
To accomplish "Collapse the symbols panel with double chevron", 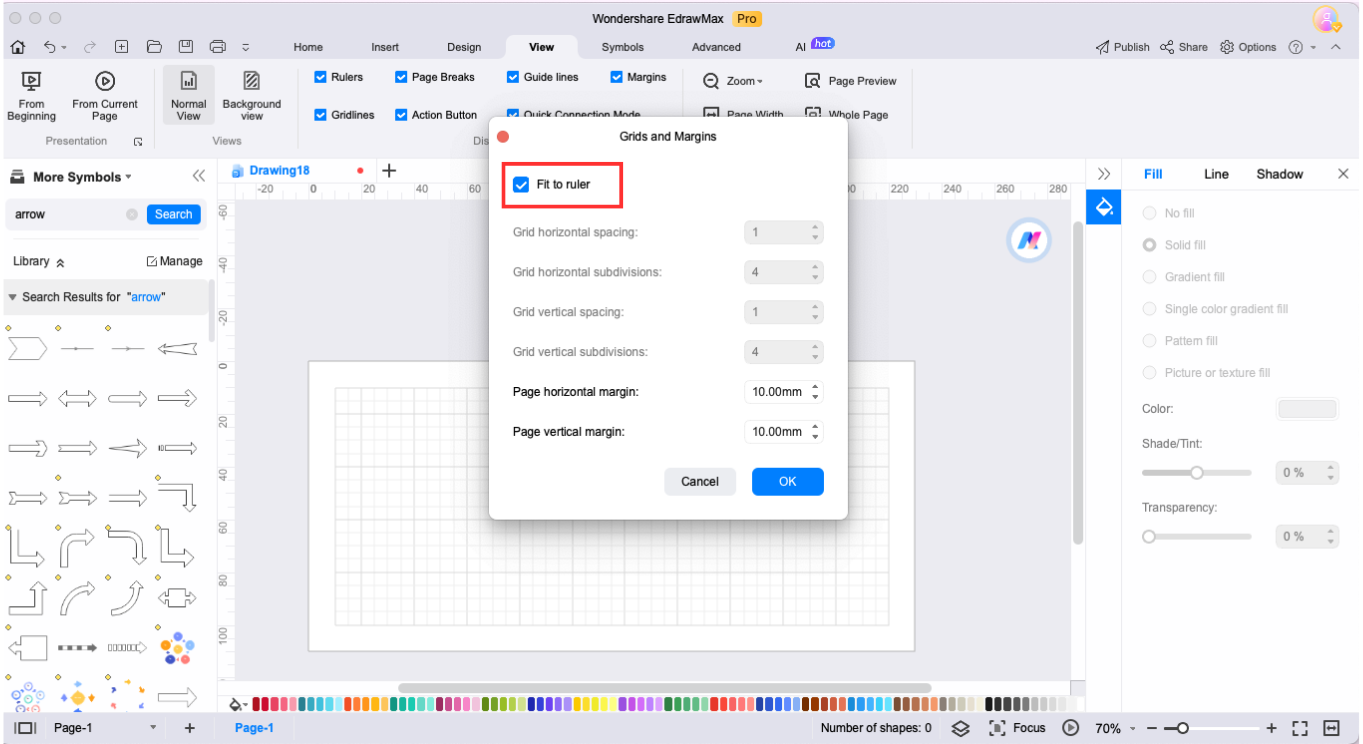I will click(199, 176).
